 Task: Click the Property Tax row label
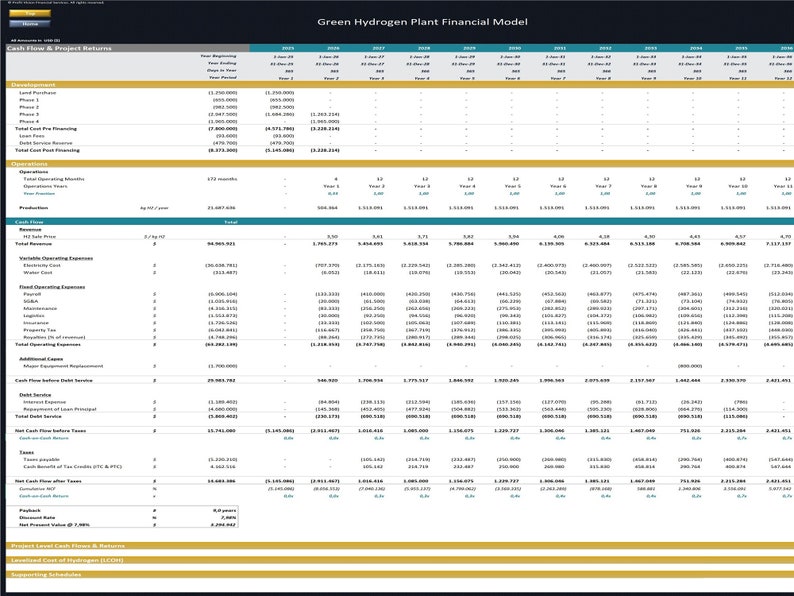click(x=39, y=330)
